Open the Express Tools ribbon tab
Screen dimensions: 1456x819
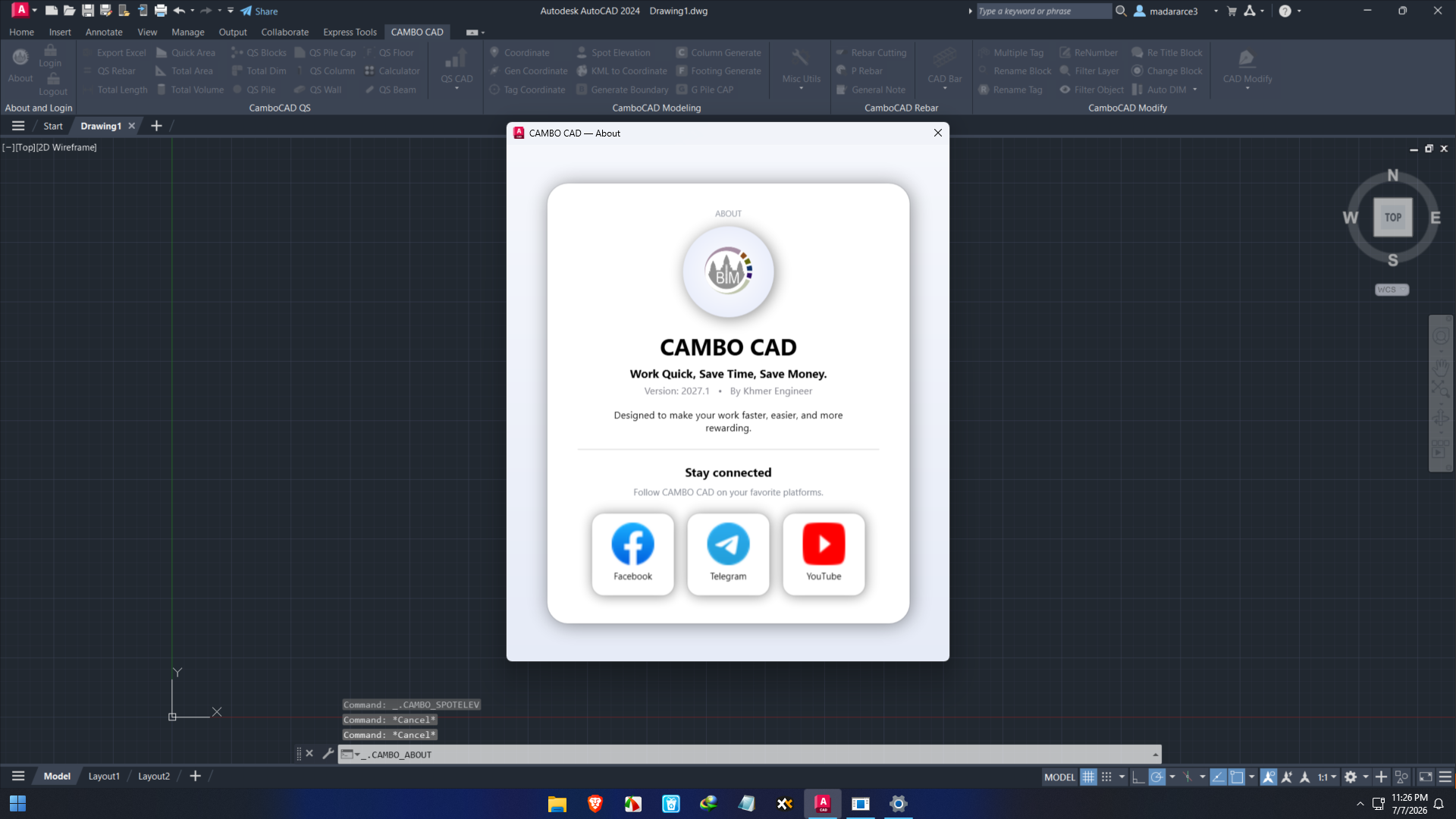(x=350, y=32)
